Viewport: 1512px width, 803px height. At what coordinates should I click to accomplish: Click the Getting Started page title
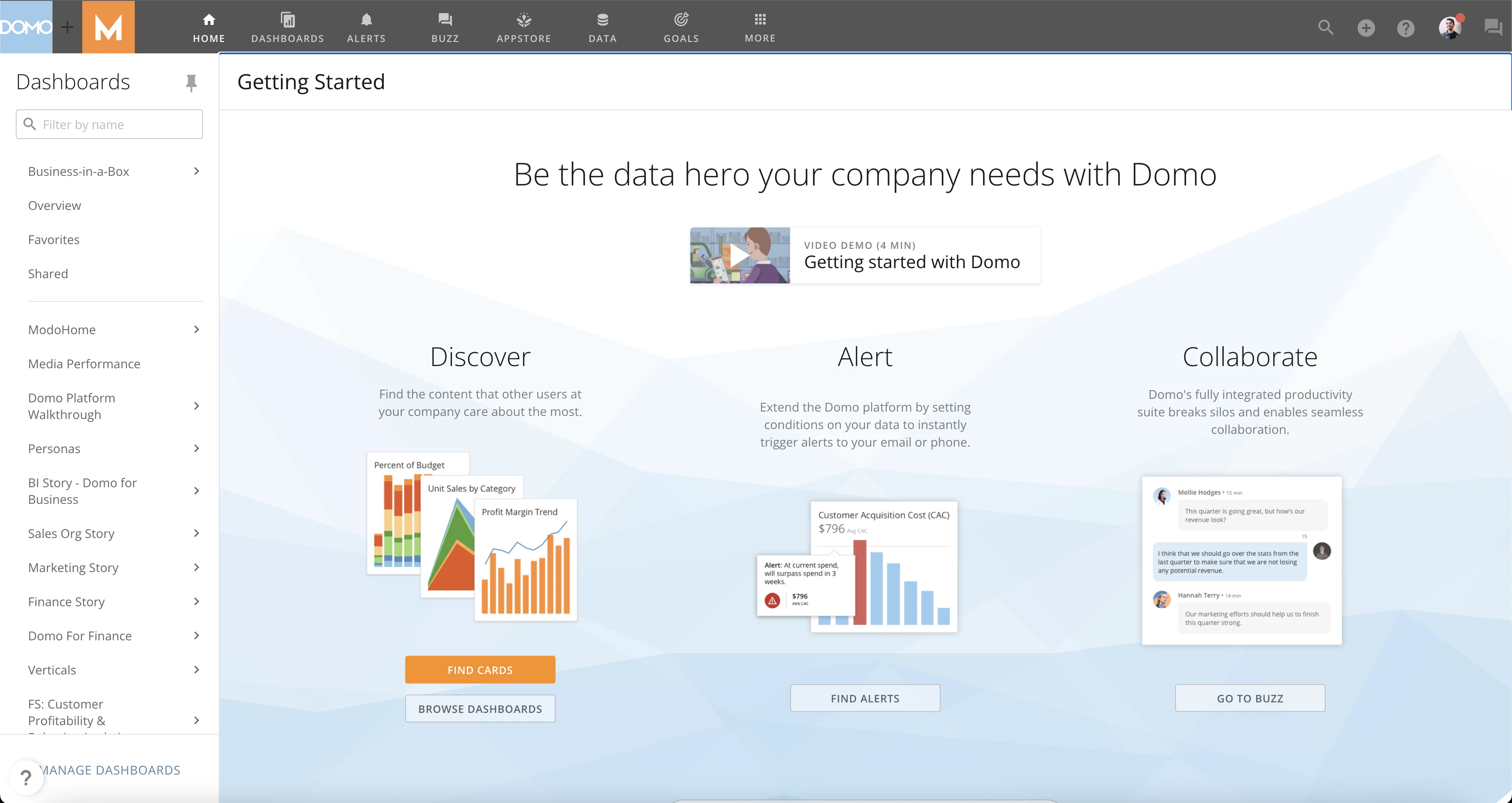[311, 82]
